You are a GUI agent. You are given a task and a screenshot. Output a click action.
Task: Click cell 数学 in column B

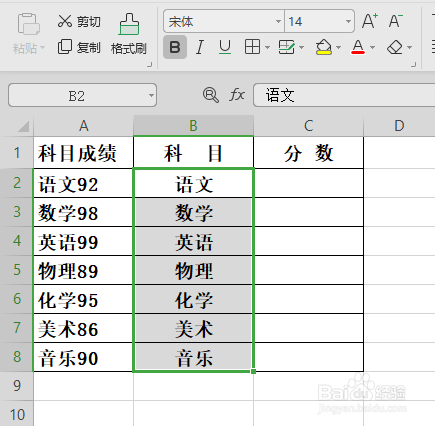194,212
